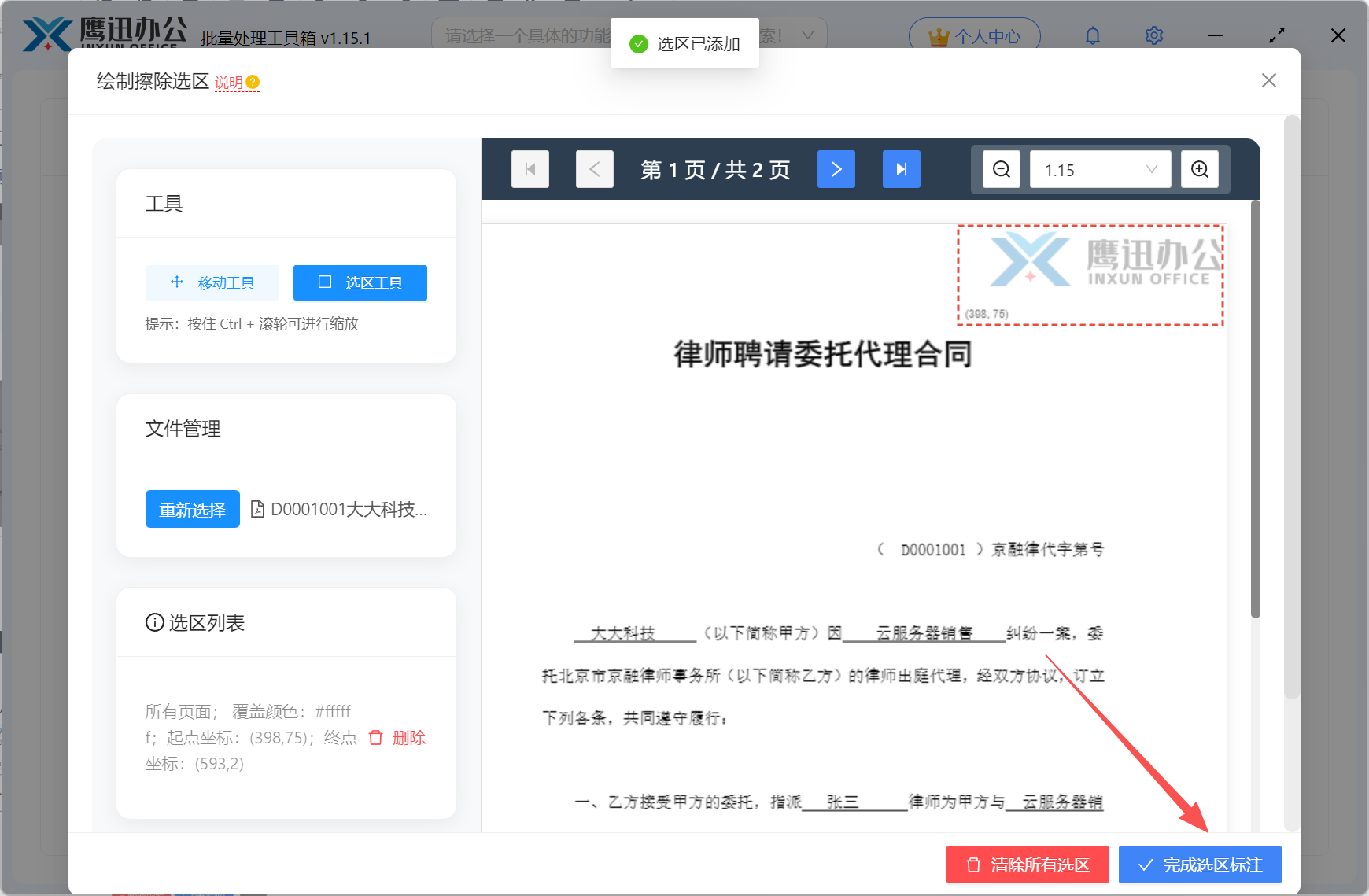Screen dimensions: 1369x896
Task: Click the 工具 panel heading
Action: pyautogui.click(x=164, y=204)
